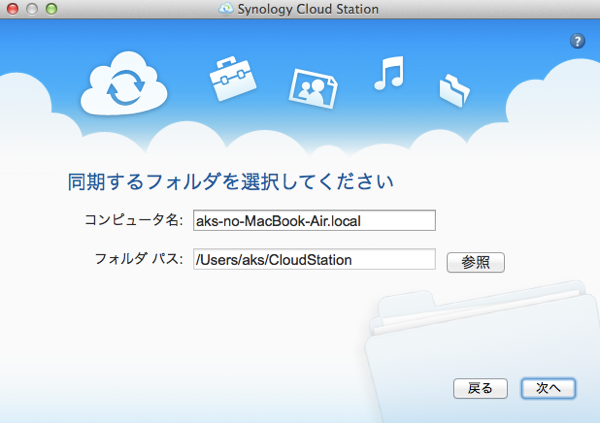Click the folder files icon in banner
The height and width of the screenshot is (423, 600).
point(454,91)
